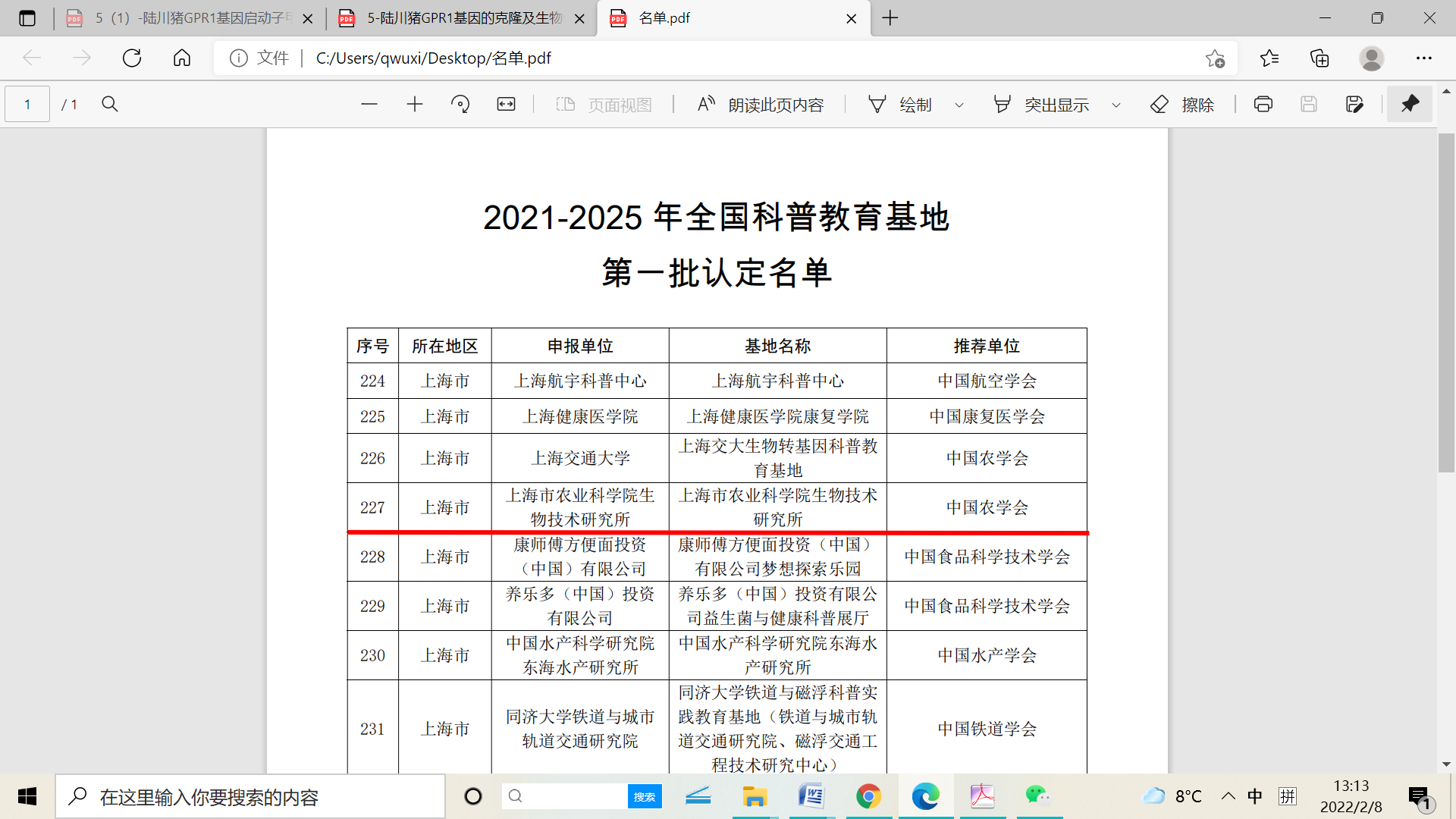This screenshot has height=819, width=1456.
Task: Zoom out the PDF with minus icon
Action: click(x=369, y=105)
